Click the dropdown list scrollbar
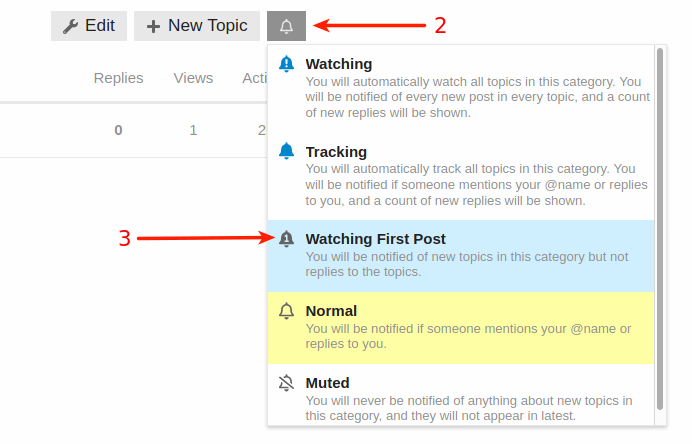 (660, 229)
